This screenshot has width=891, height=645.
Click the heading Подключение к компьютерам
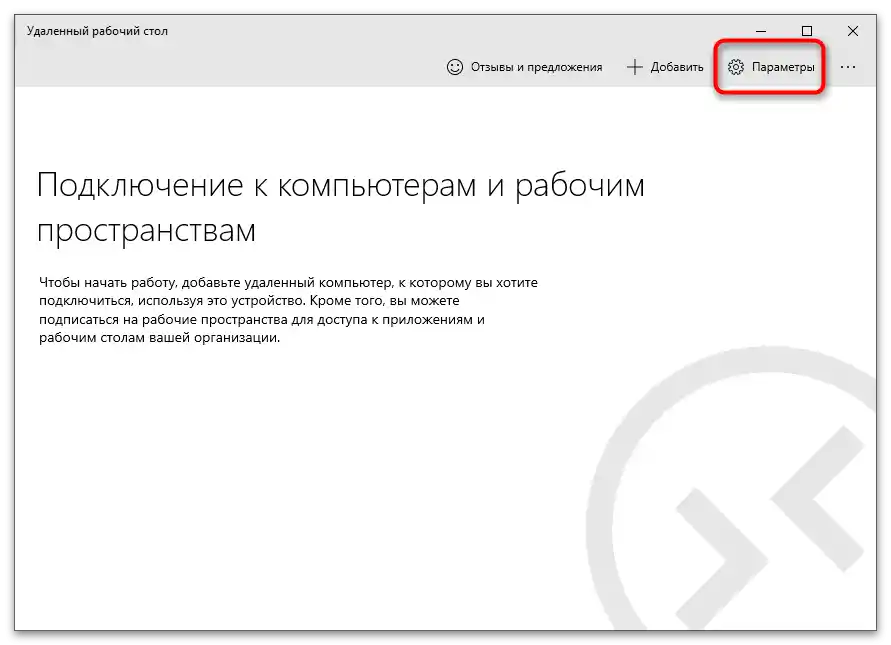(x=341, y=208)
